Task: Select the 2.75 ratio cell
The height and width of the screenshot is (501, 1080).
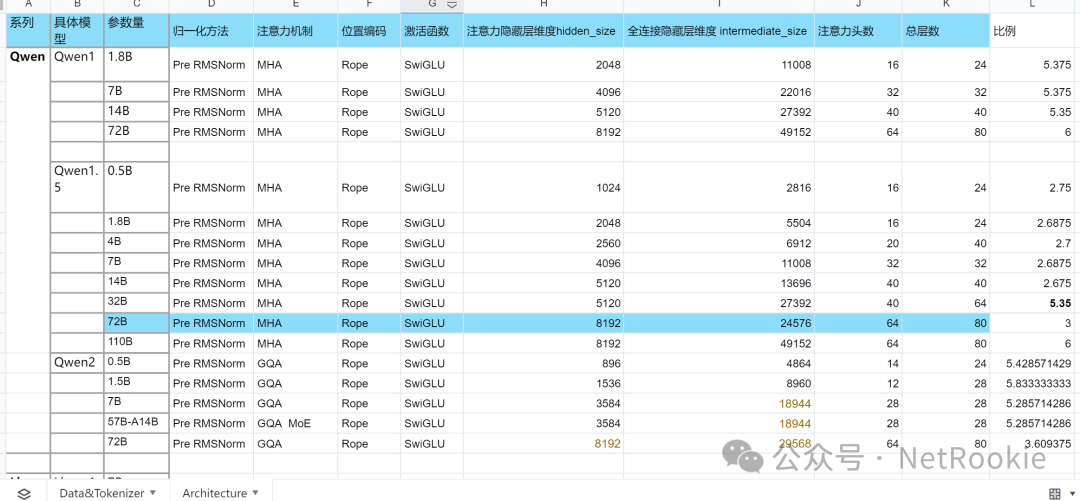Action: click(1032, 187)
